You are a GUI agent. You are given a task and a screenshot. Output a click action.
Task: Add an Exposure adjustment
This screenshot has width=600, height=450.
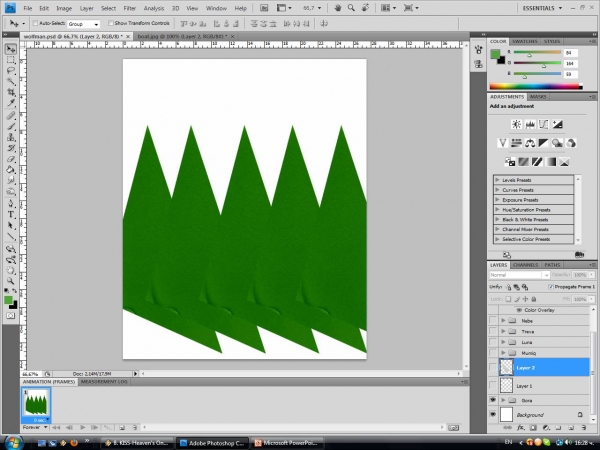coord(557,124)
